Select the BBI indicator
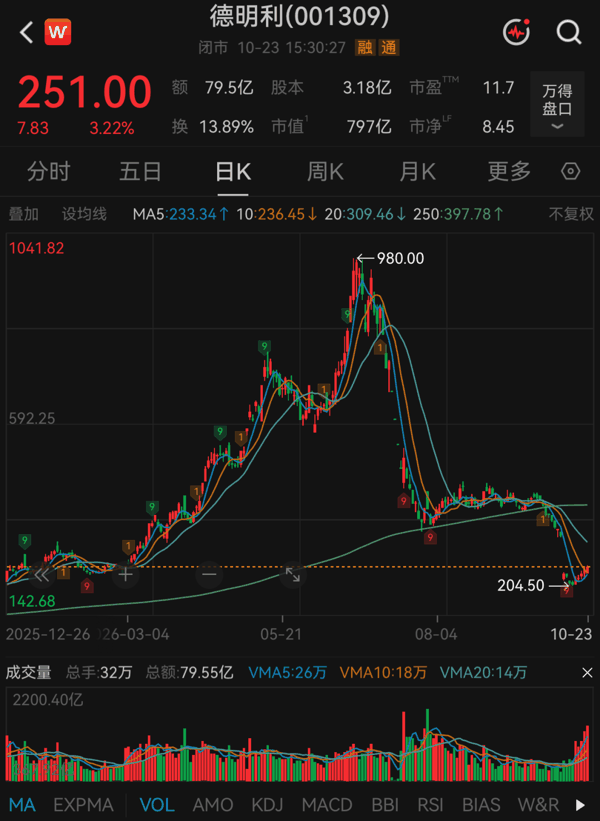600x821 pixels. click(385, 805)
